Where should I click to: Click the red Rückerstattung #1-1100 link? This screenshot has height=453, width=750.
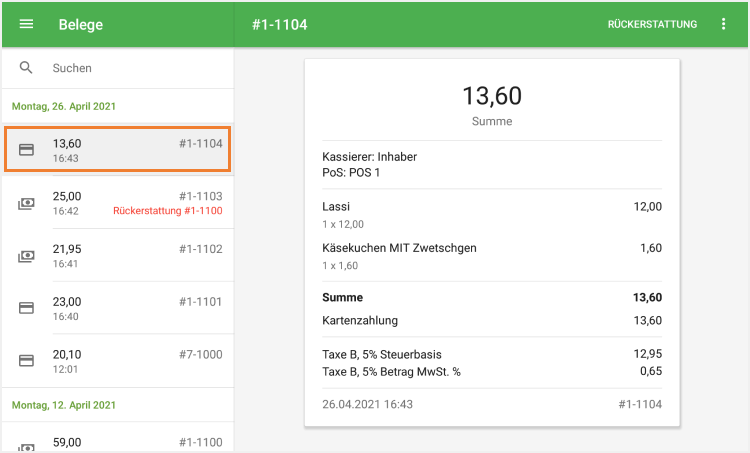point(168,211)
